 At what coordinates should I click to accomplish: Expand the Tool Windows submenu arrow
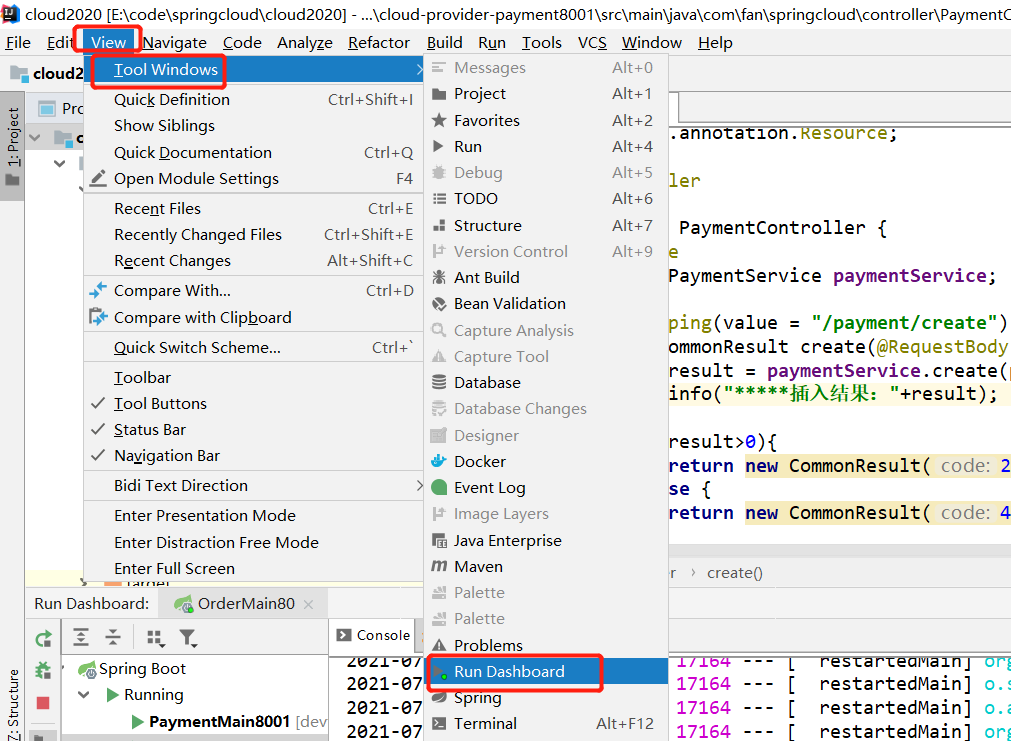pyautogui.click(x=420, y=70)
